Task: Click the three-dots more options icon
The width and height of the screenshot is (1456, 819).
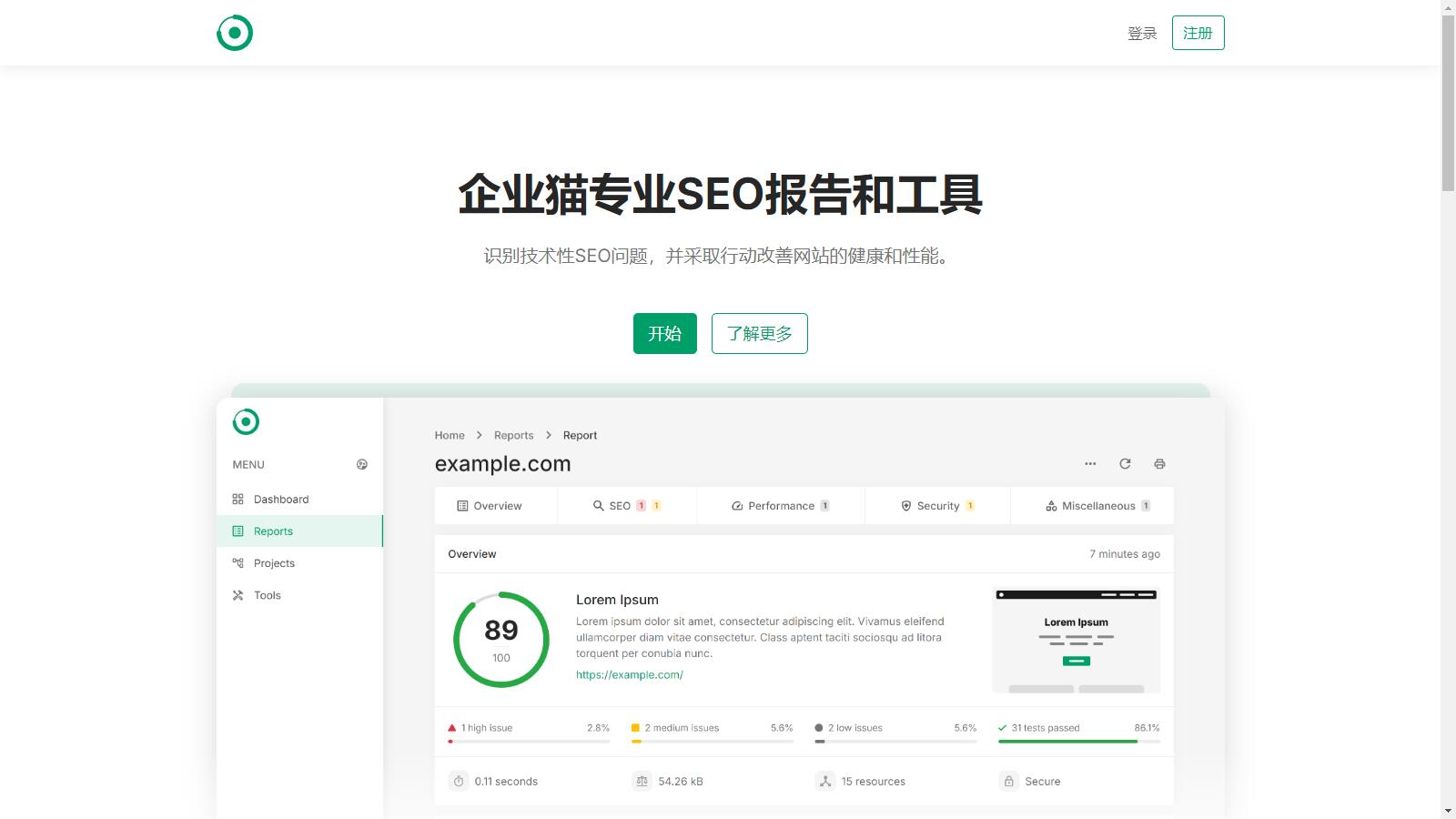Action: click(x=1090, y=464)
